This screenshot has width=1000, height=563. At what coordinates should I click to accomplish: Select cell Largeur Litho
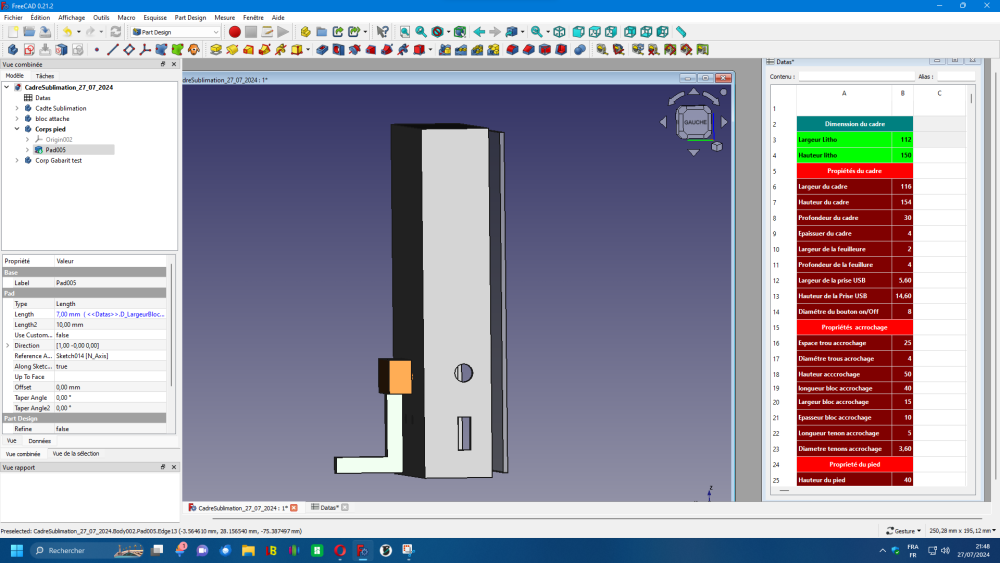(x=844, y=140)
